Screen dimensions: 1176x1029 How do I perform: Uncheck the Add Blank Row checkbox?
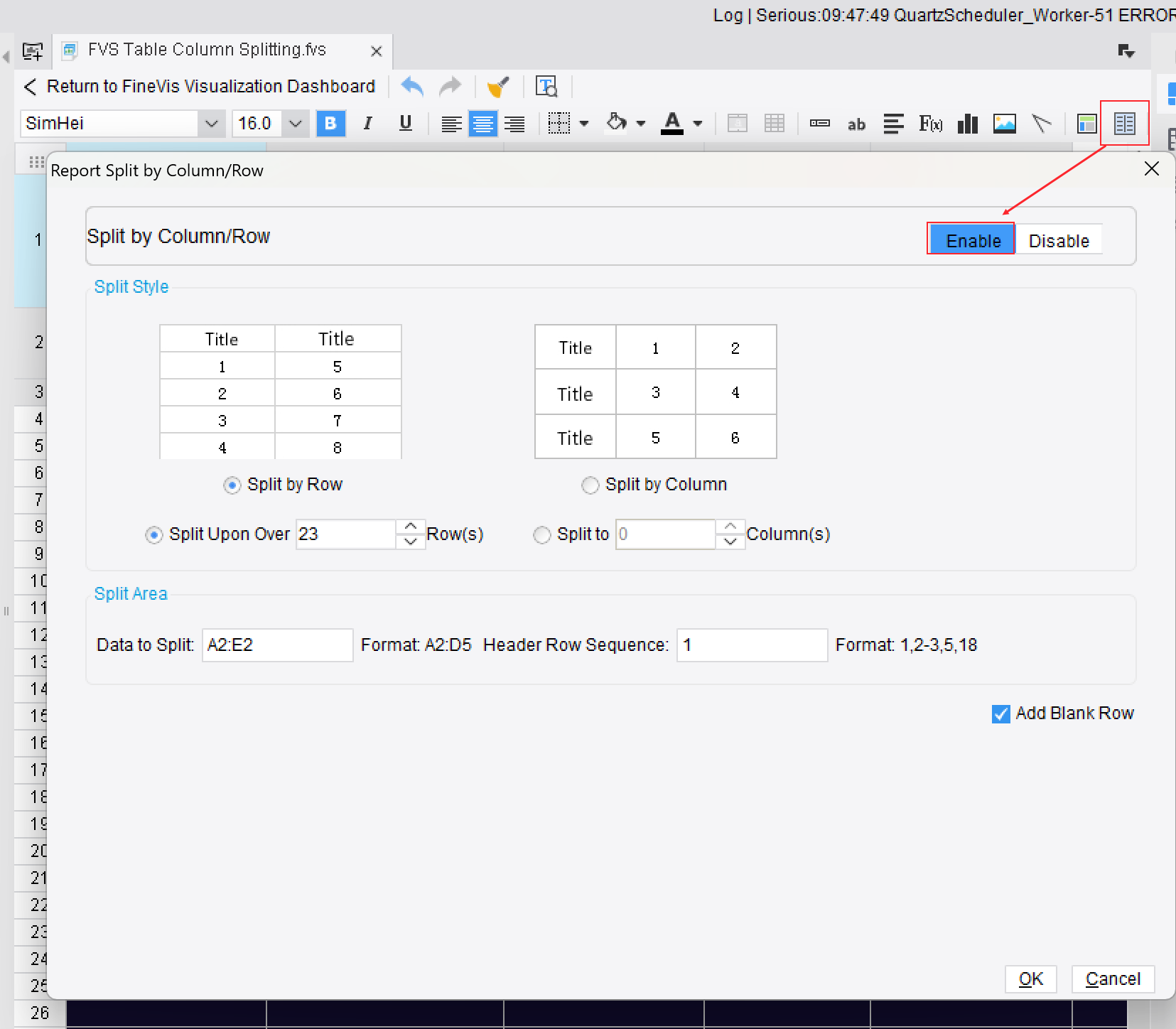(x=1000, y=714)
